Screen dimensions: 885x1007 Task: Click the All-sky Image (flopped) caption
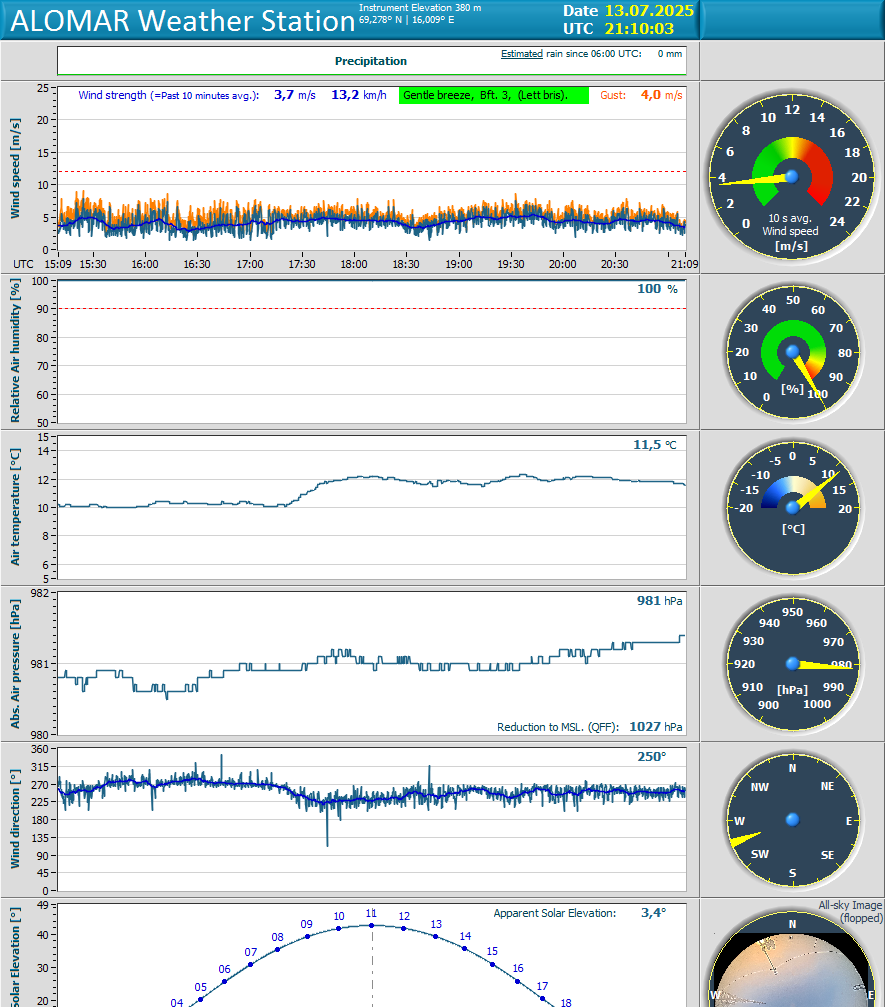pos(851,911)
